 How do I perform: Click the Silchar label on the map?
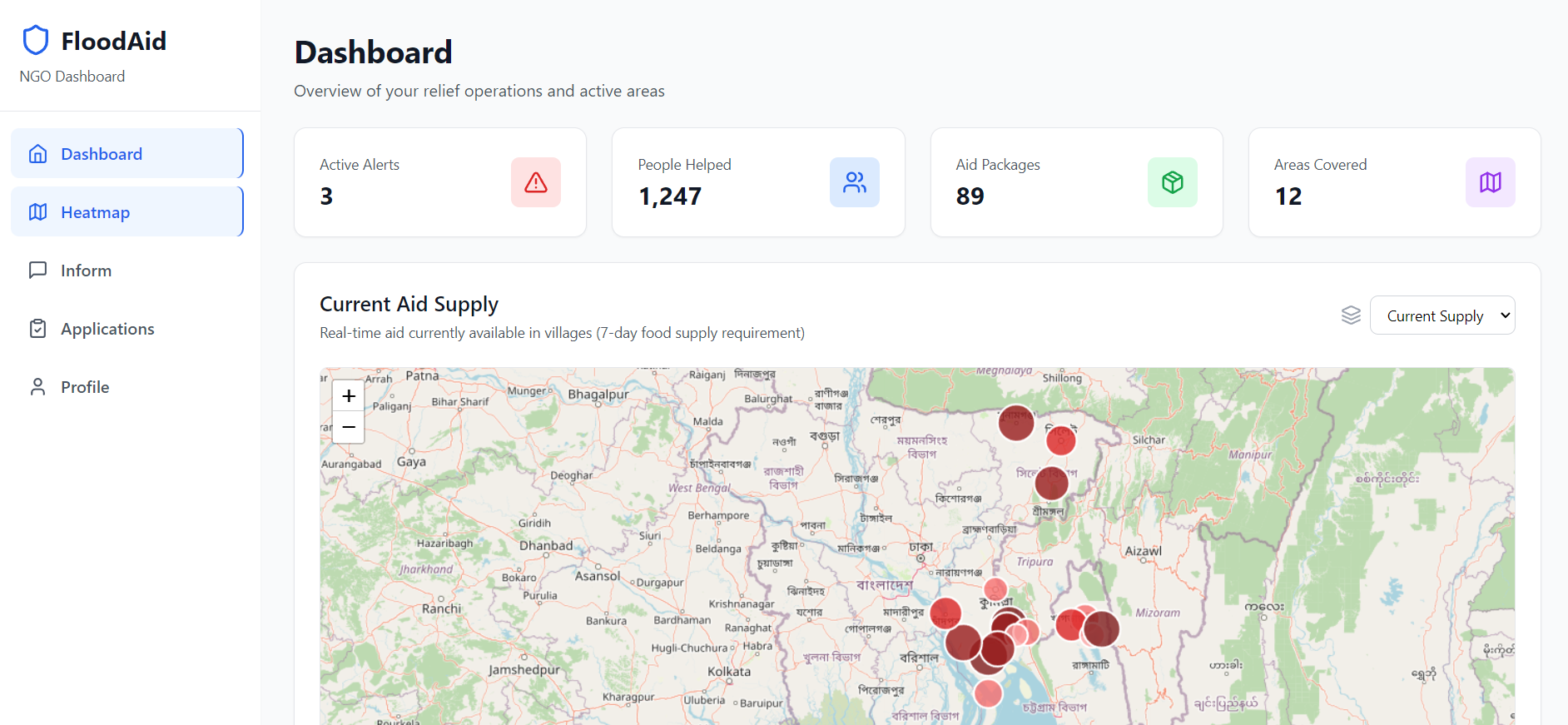1149,439
